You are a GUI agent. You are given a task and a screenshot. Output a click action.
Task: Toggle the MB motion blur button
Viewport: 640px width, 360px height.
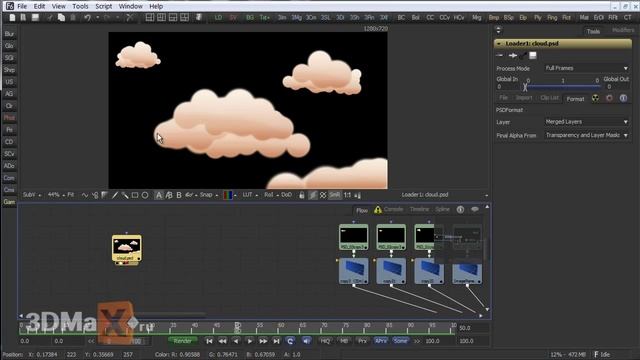pos(344,341)
